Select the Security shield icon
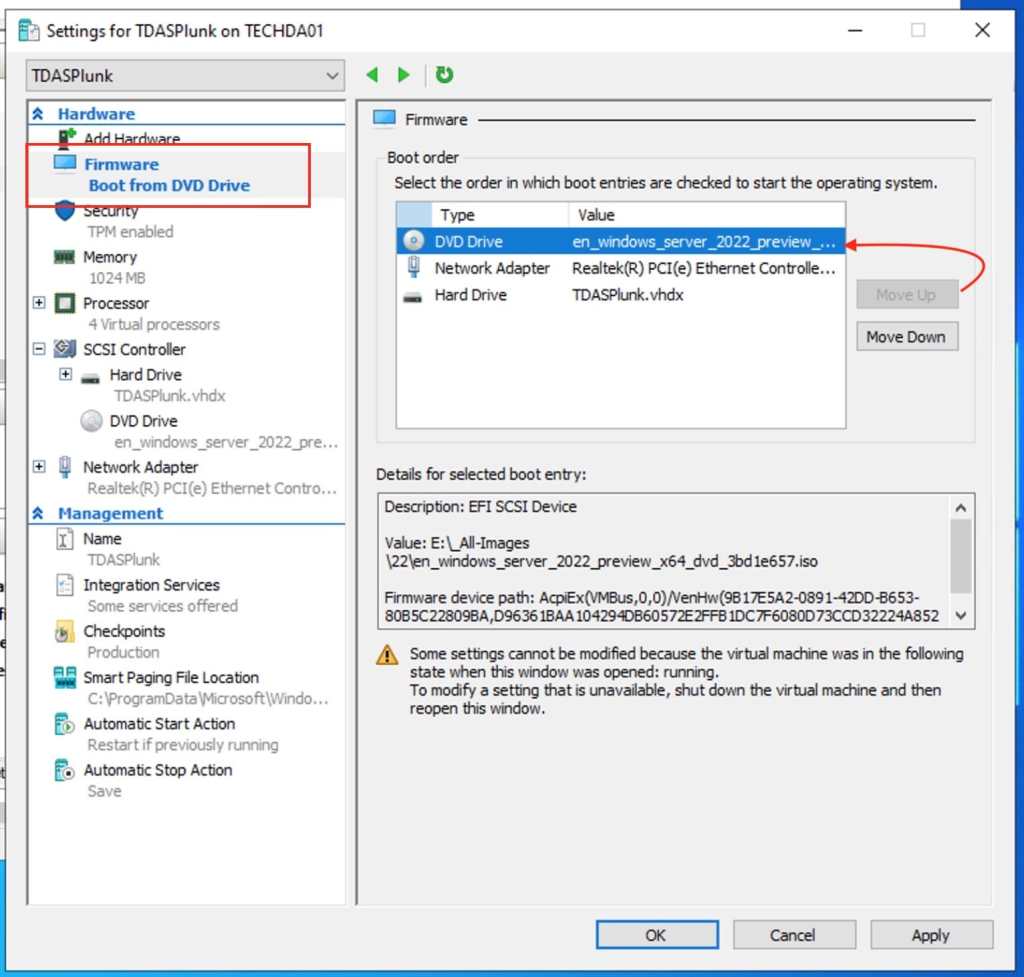The image size is (1024, 977). (x=65, y=211)
